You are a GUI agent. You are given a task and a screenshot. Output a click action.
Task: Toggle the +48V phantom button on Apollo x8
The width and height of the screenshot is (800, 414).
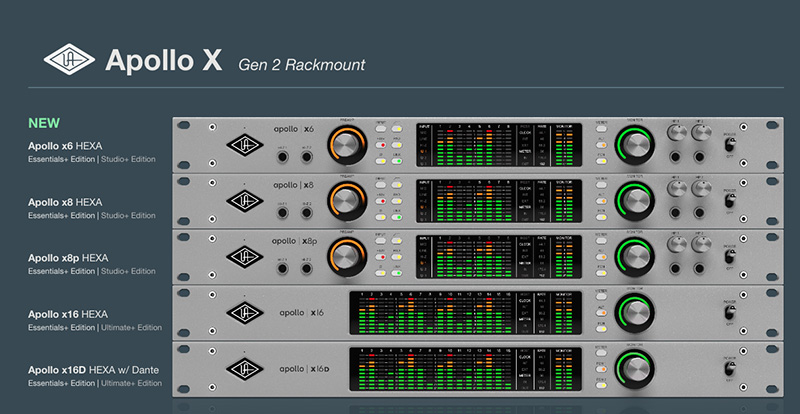point(380,200)
